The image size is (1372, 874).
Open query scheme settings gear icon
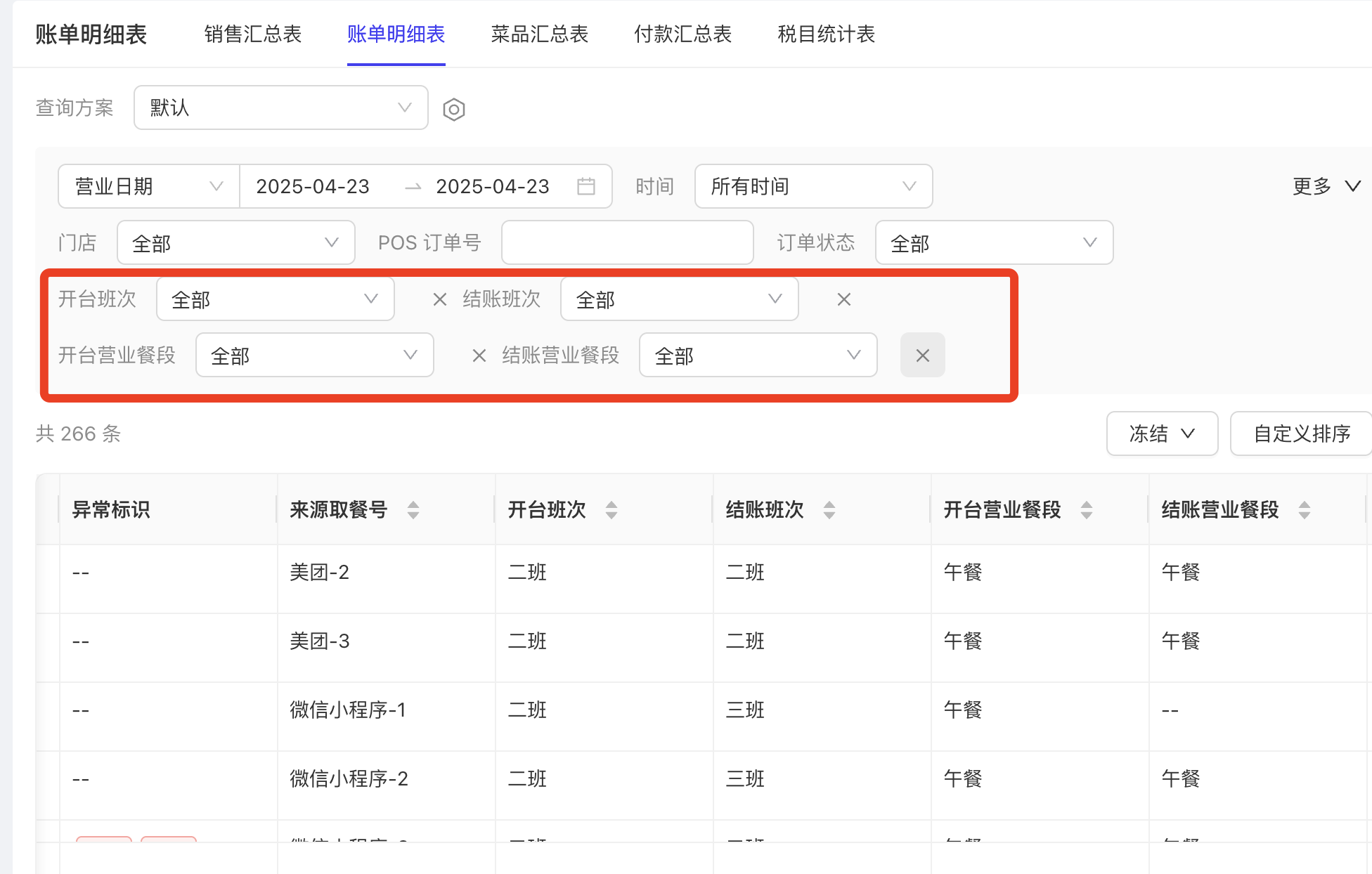(x=454, y=109)
